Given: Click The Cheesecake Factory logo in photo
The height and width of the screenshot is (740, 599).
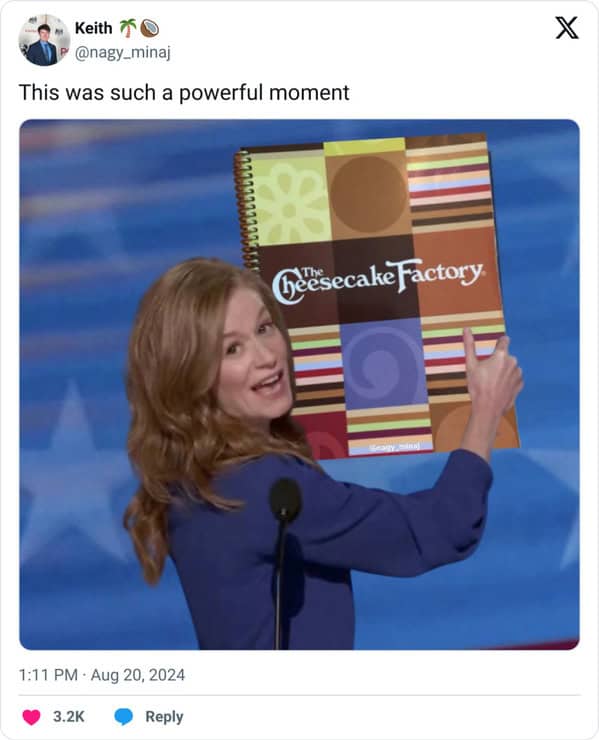Looking at the screenshot, I should (378, 279).
